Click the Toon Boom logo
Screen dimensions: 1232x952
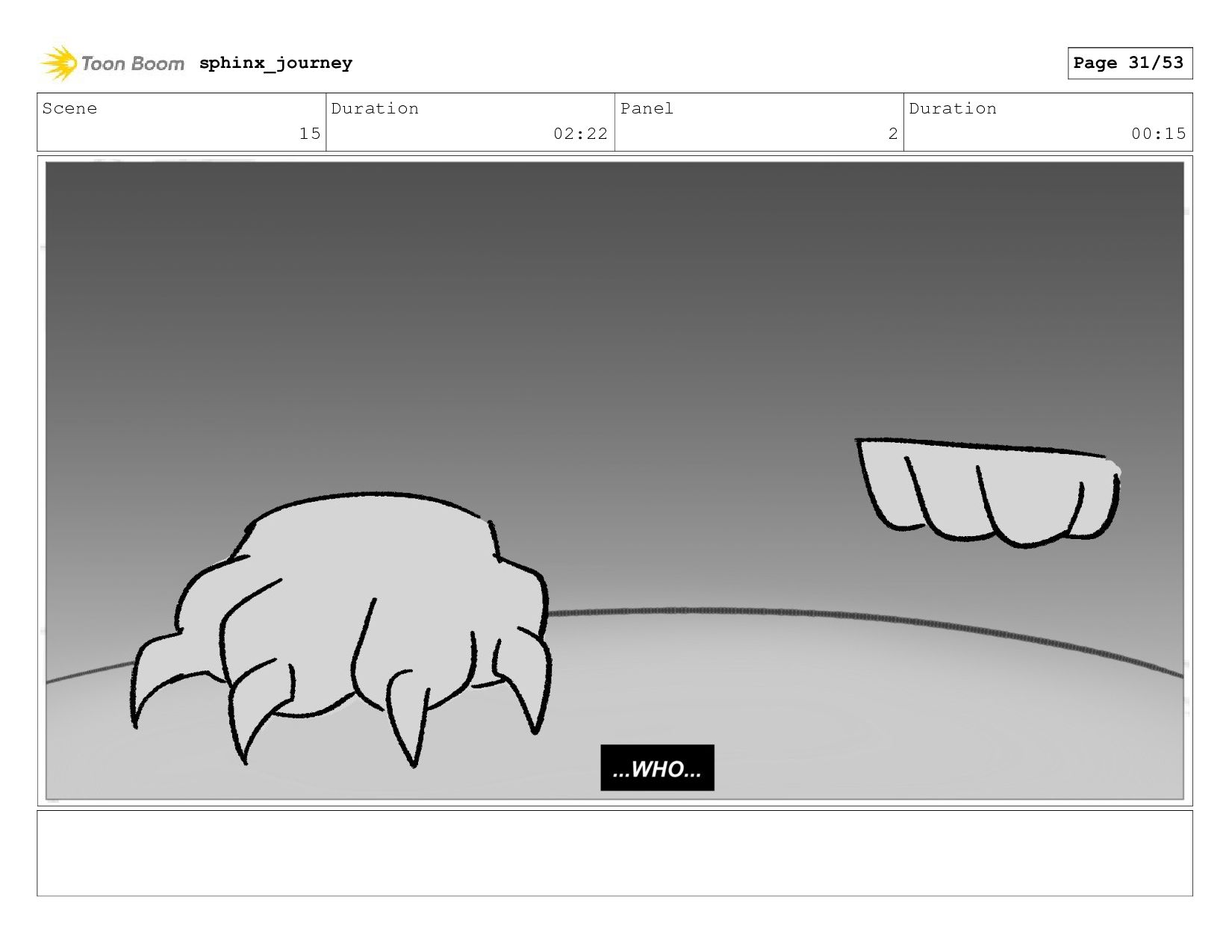point(112,63)
